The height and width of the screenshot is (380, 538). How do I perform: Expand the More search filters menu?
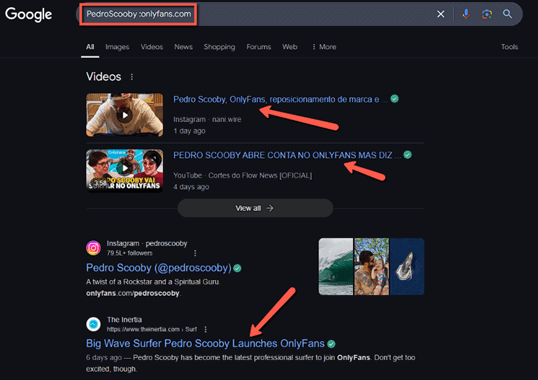click(324, 47)
